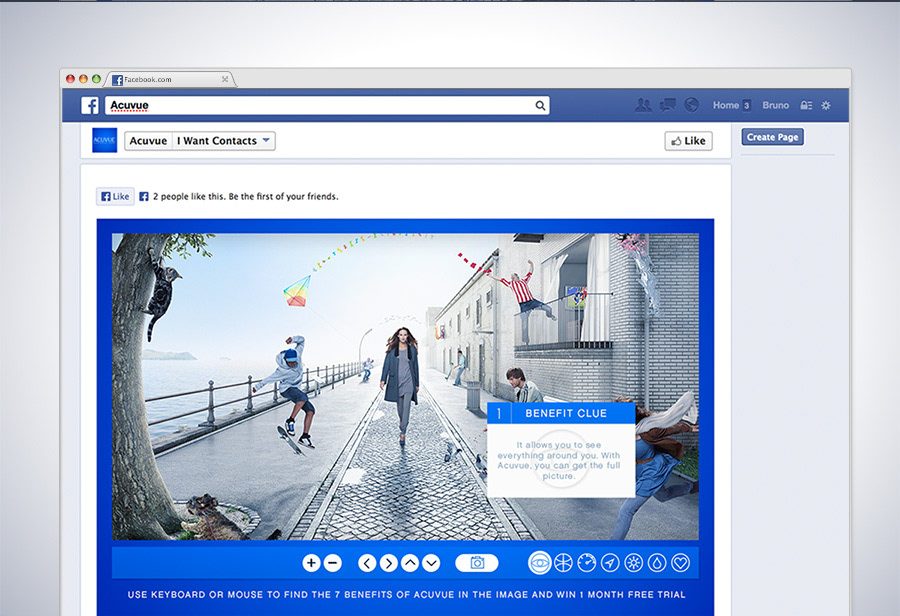The image size is (900, 616).
Task: Click the rainbow kite in the image
Action: [297, 291]
